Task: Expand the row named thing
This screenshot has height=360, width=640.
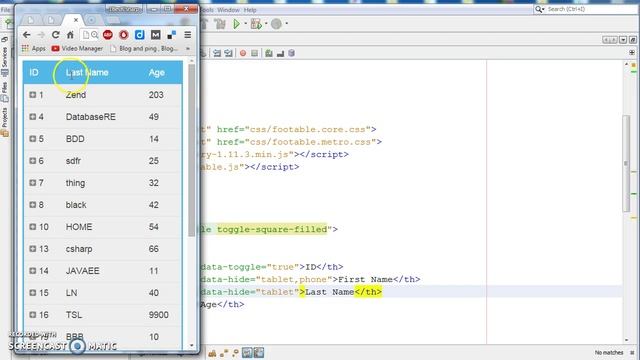Action: (x=33, y=183)
